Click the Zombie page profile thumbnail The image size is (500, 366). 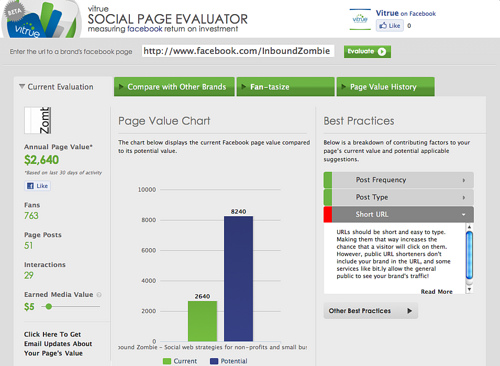[38, 120]
